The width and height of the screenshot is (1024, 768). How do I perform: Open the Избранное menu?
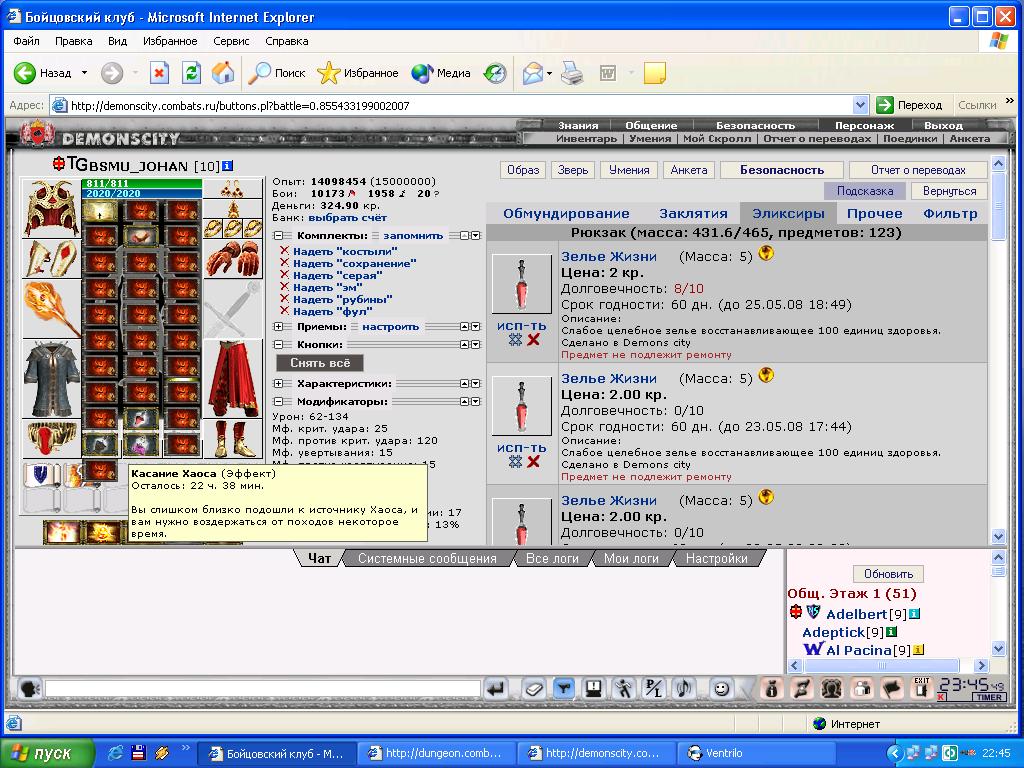[x=170, y=40]
